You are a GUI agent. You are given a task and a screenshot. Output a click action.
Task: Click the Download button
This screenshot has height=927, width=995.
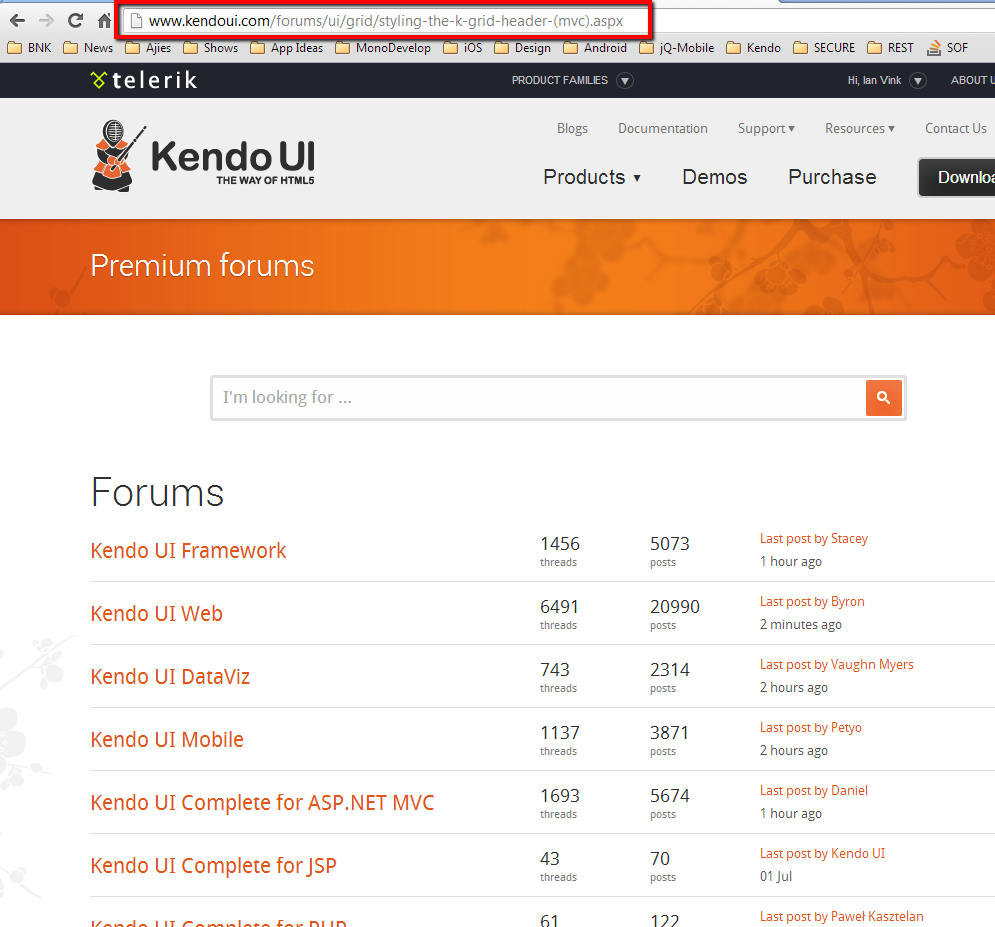(x=957, y=177)
